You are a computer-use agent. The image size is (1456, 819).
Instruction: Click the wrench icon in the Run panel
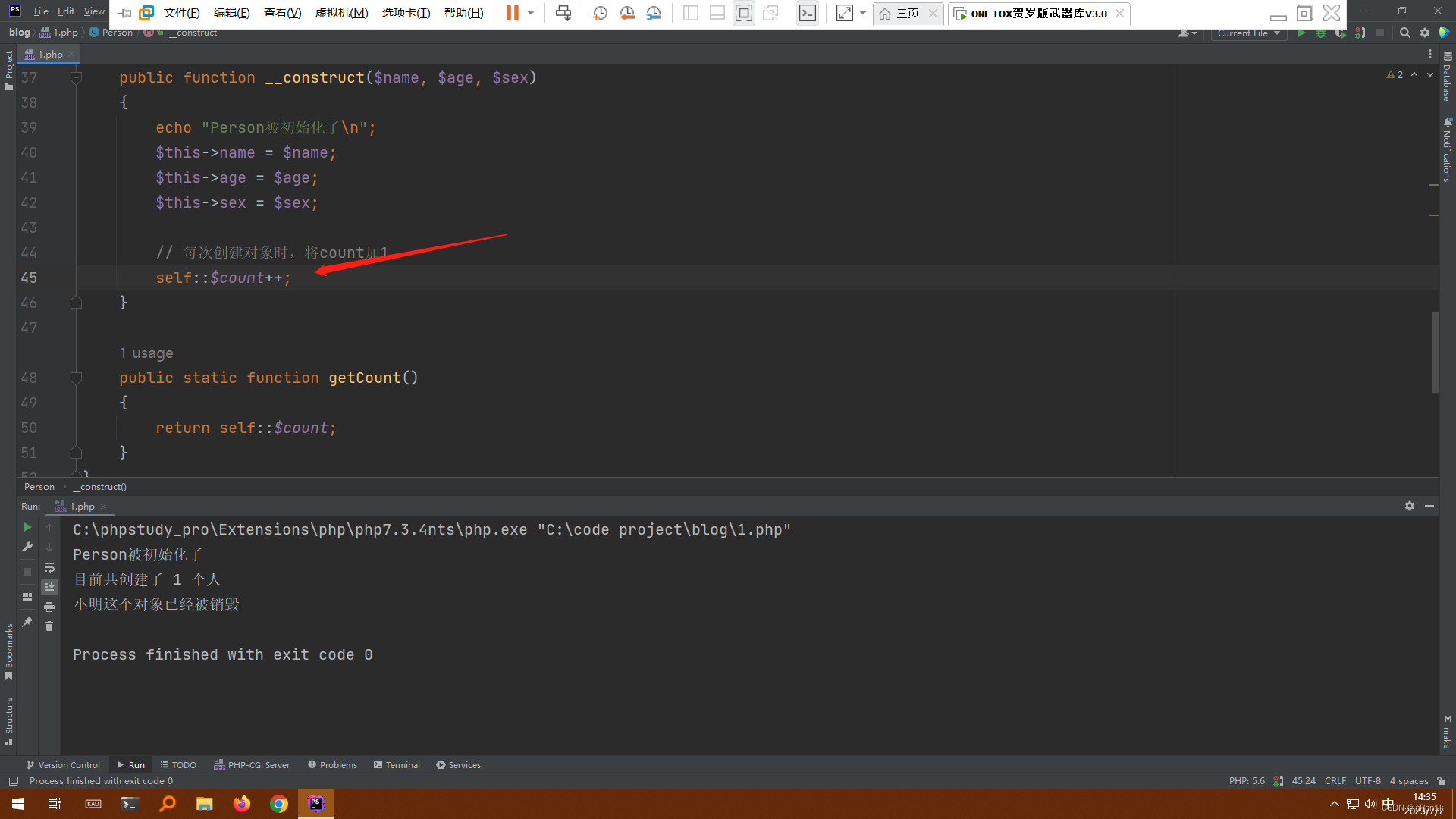pos(27,547)
